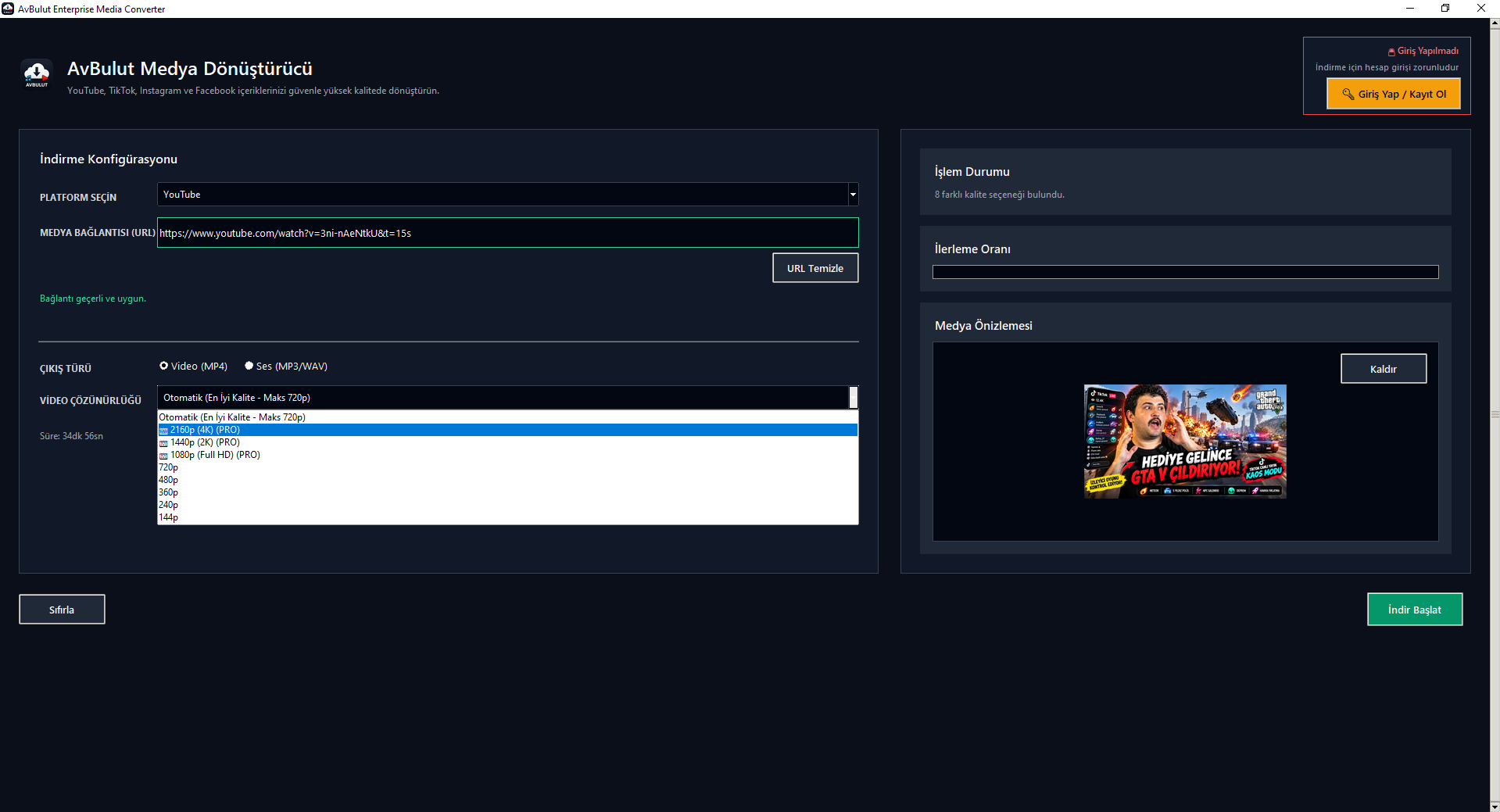Reset the form with Sıfırla

(62, 610)
